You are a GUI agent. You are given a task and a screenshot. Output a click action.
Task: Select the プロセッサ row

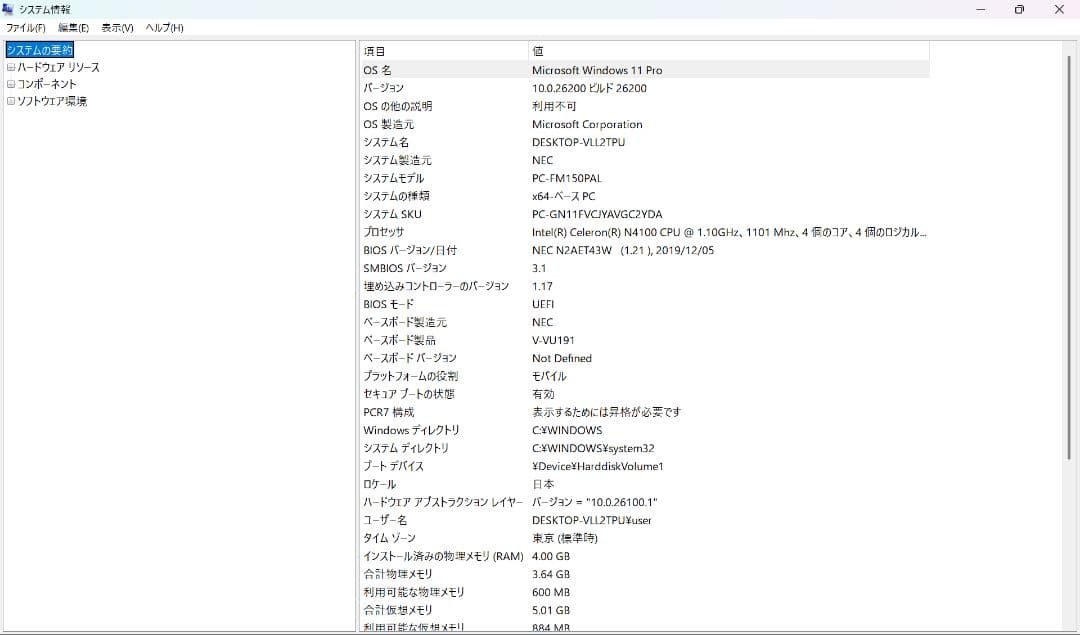click(x=500, y=232)
